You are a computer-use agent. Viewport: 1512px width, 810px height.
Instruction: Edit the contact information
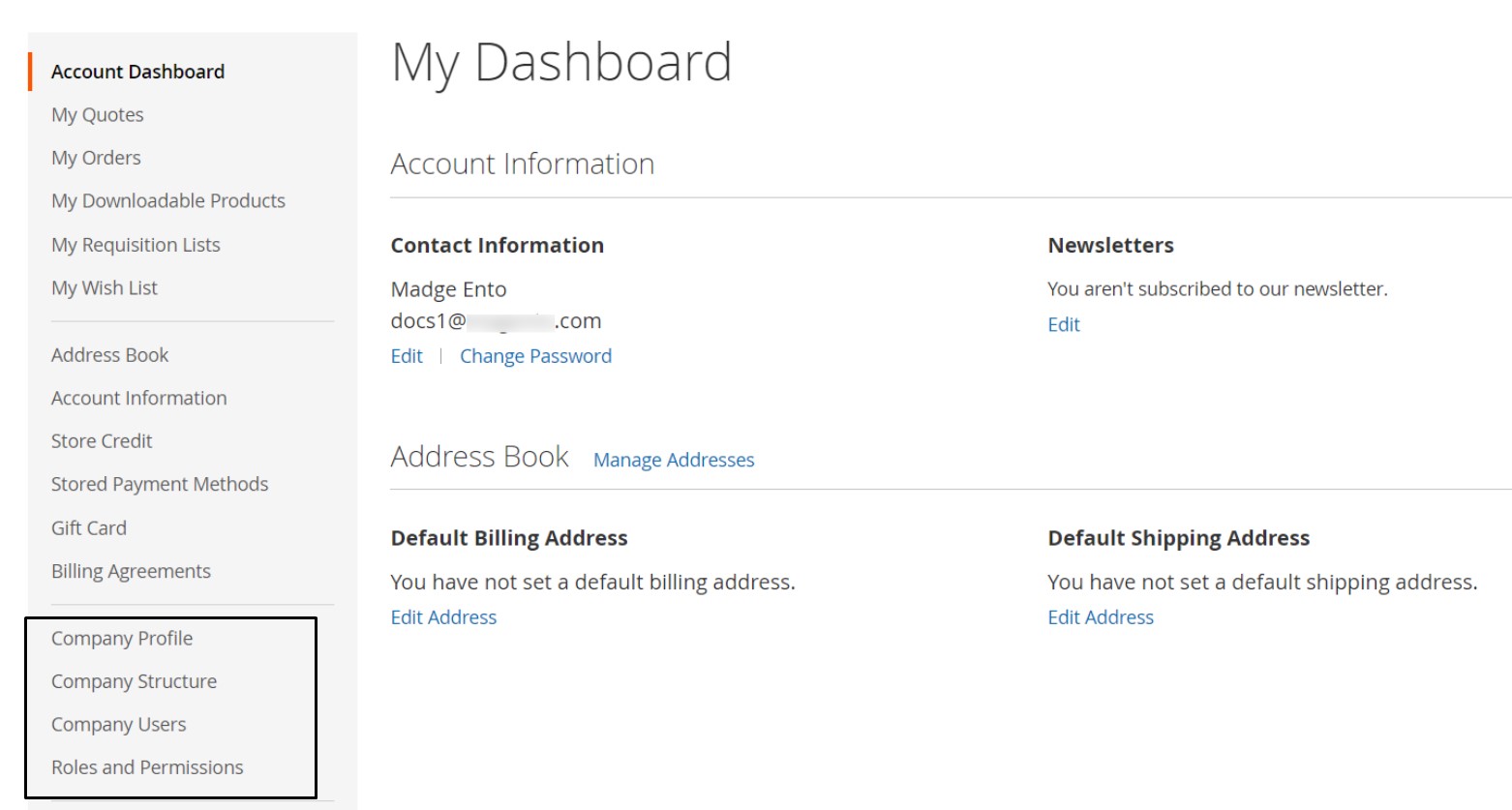pos(407,356)
